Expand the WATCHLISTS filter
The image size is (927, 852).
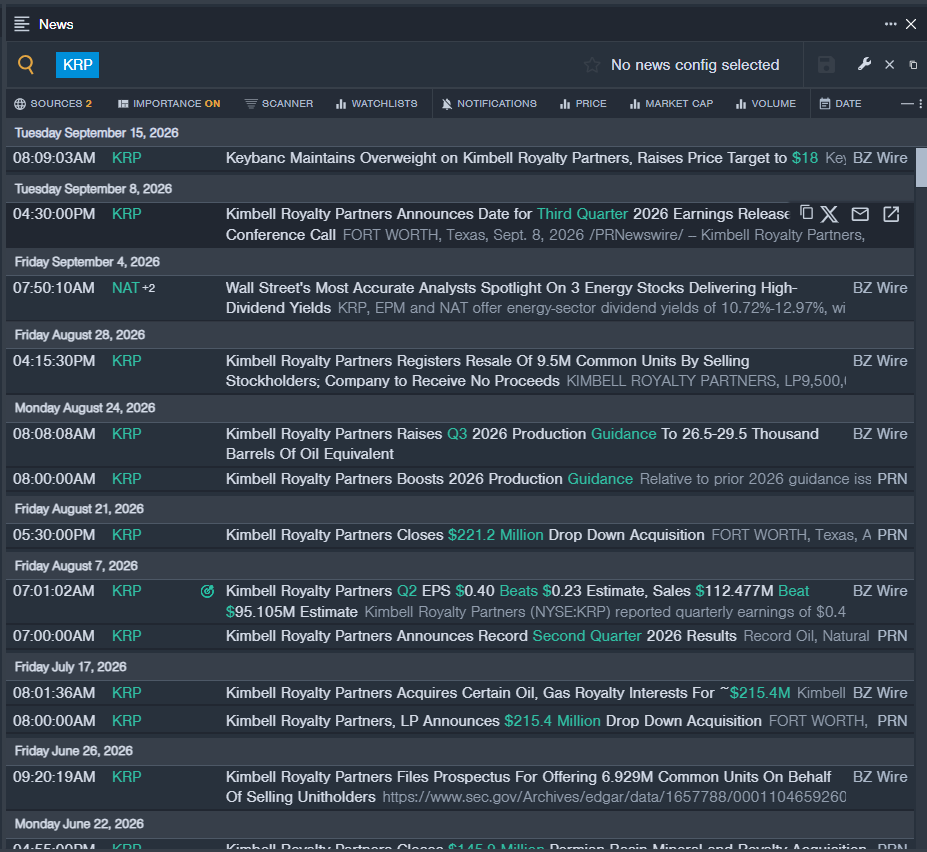[x=377, y=103]
